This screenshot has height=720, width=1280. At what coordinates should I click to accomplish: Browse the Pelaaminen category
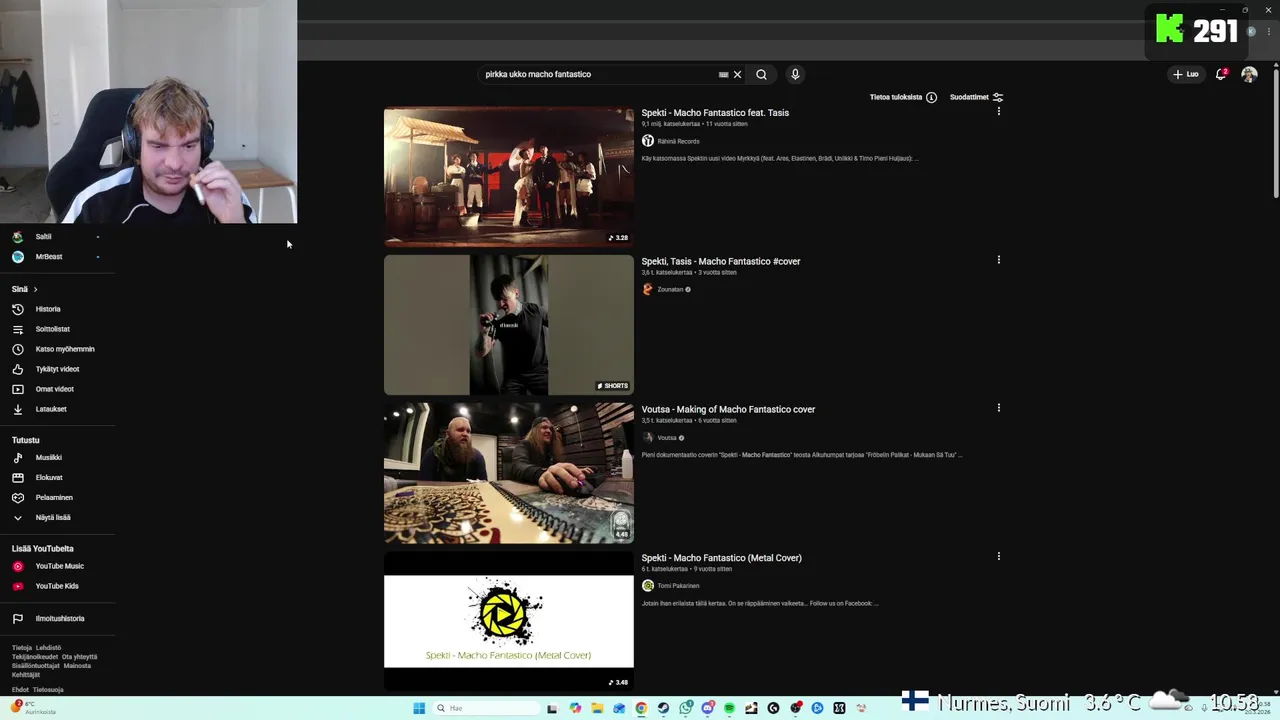54,497
